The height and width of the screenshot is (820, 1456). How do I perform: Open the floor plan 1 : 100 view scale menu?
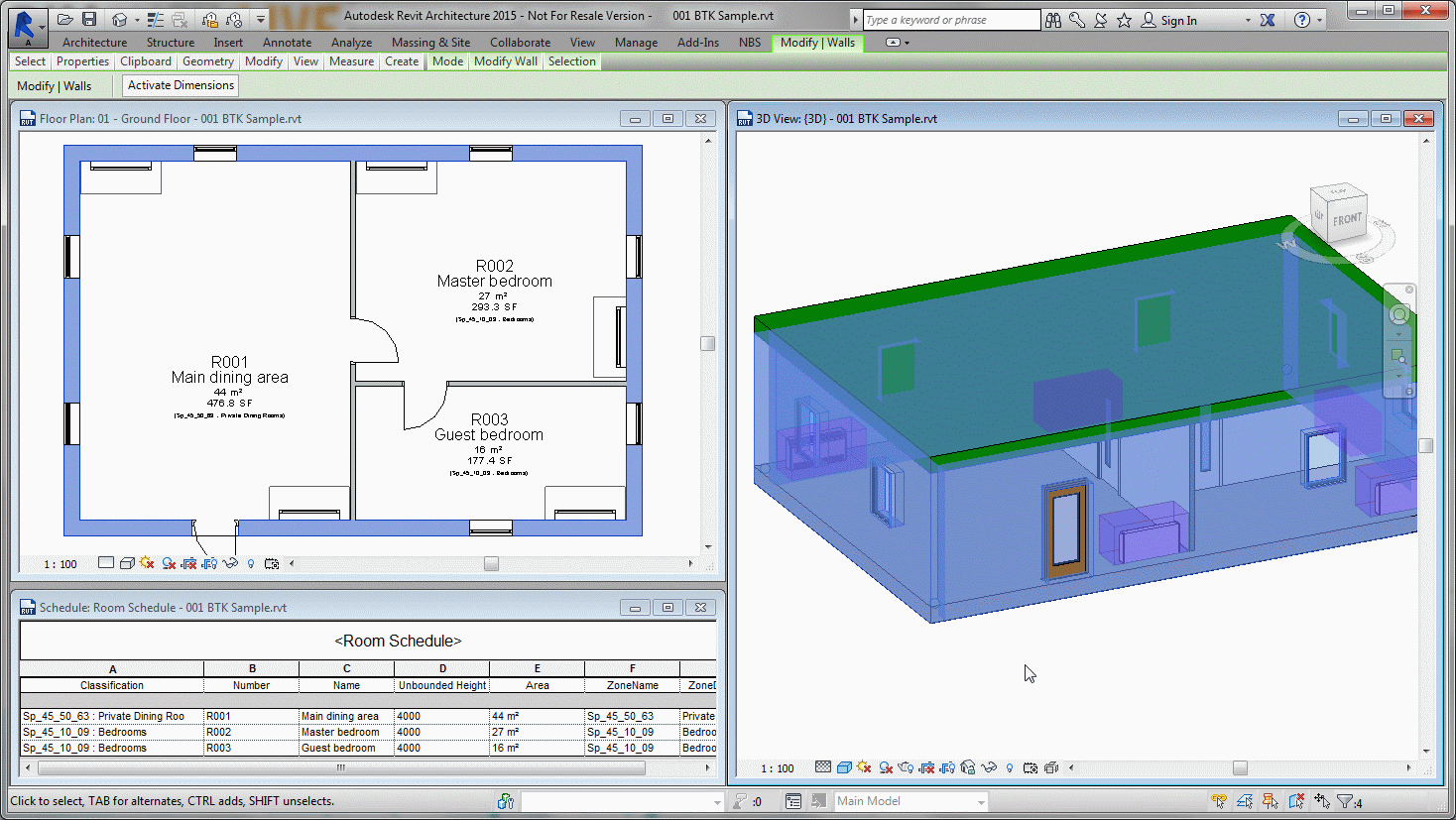tap(61, 564)
